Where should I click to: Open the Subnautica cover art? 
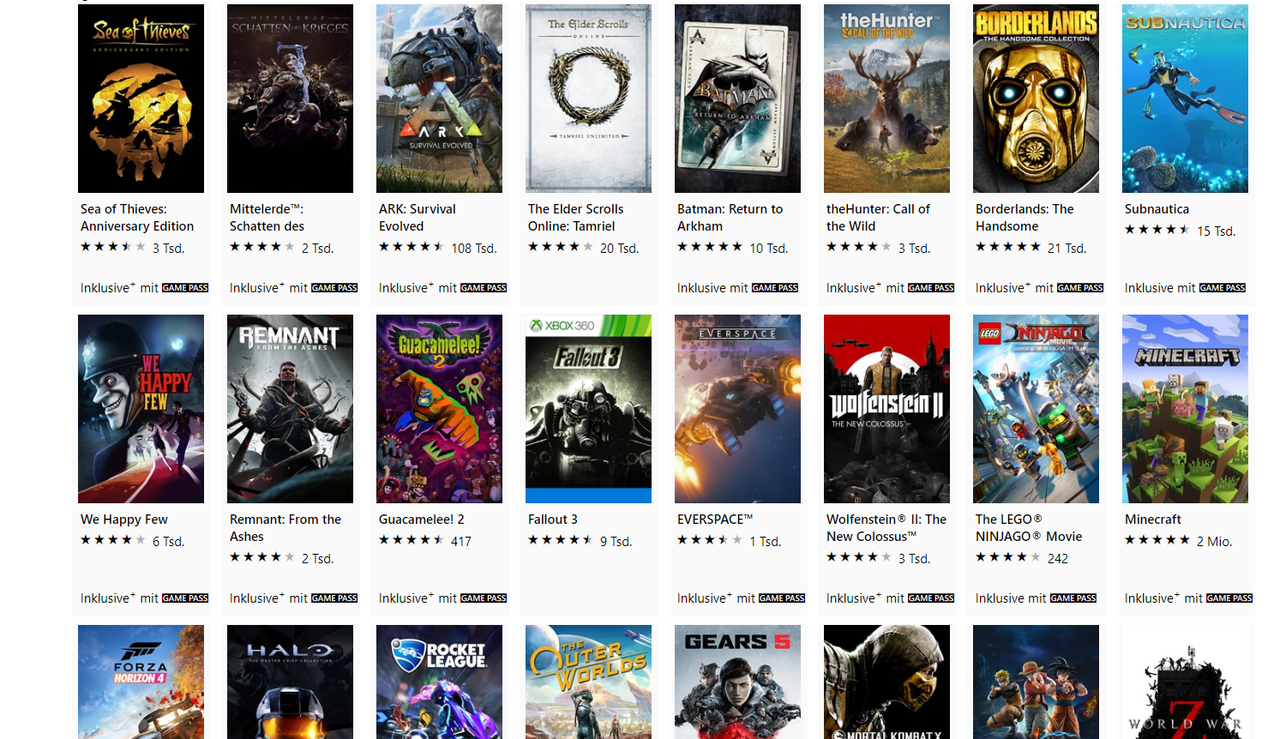[x=1185, y=98]
